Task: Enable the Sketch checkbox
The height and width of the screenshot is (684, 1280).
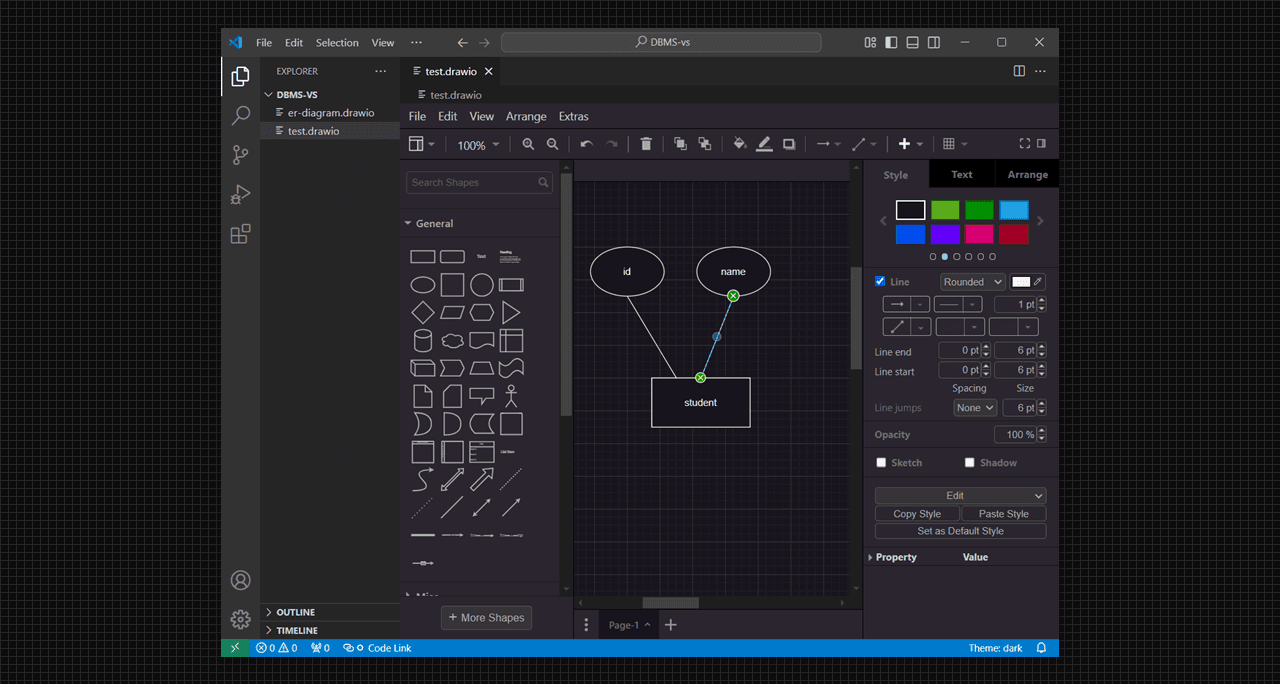Action: click(881, 463)
